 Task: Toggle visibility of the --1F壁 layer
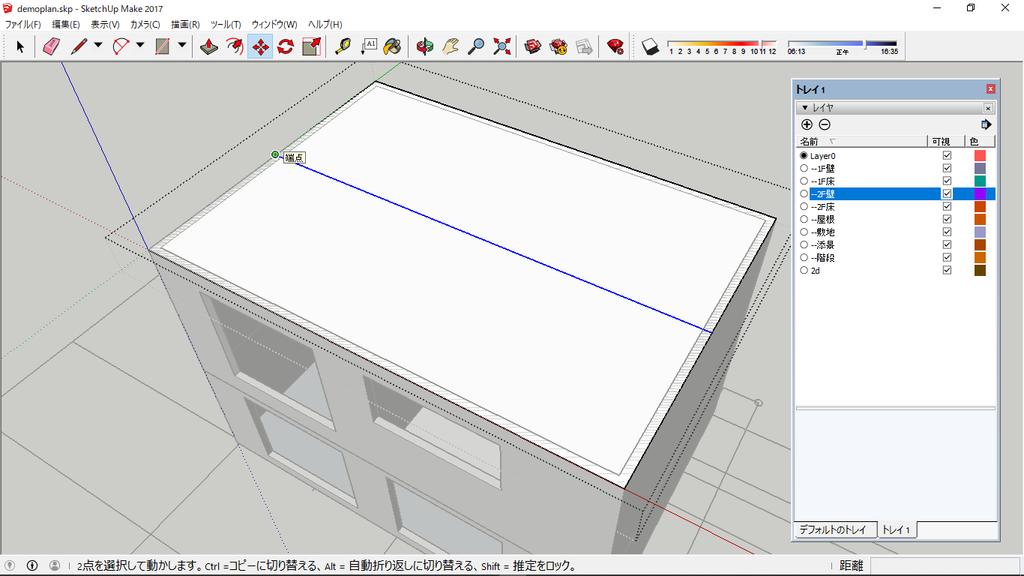[x=947, y=168]
